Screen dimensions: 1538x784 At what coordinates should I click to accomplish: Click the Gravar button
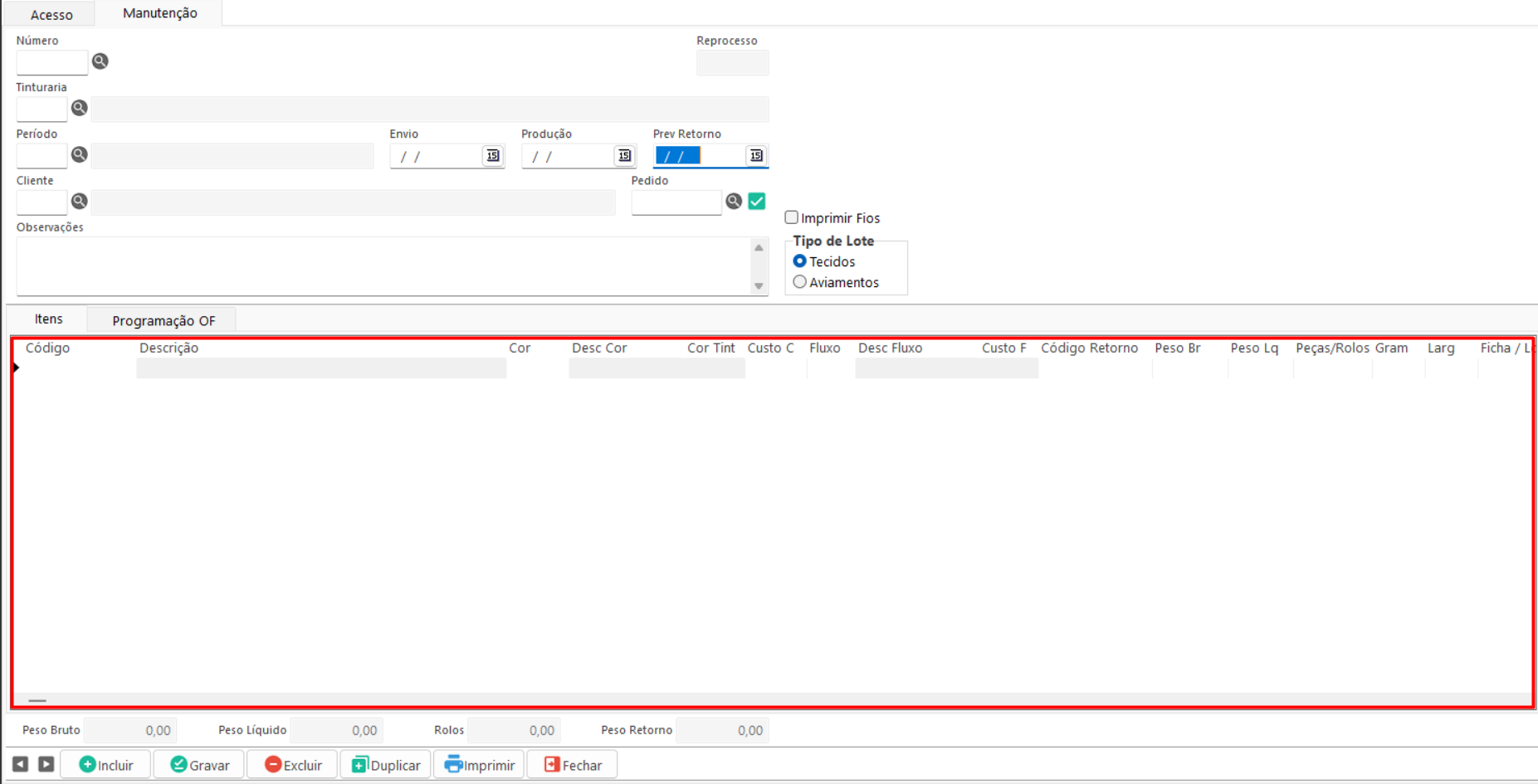pos(199,765)
